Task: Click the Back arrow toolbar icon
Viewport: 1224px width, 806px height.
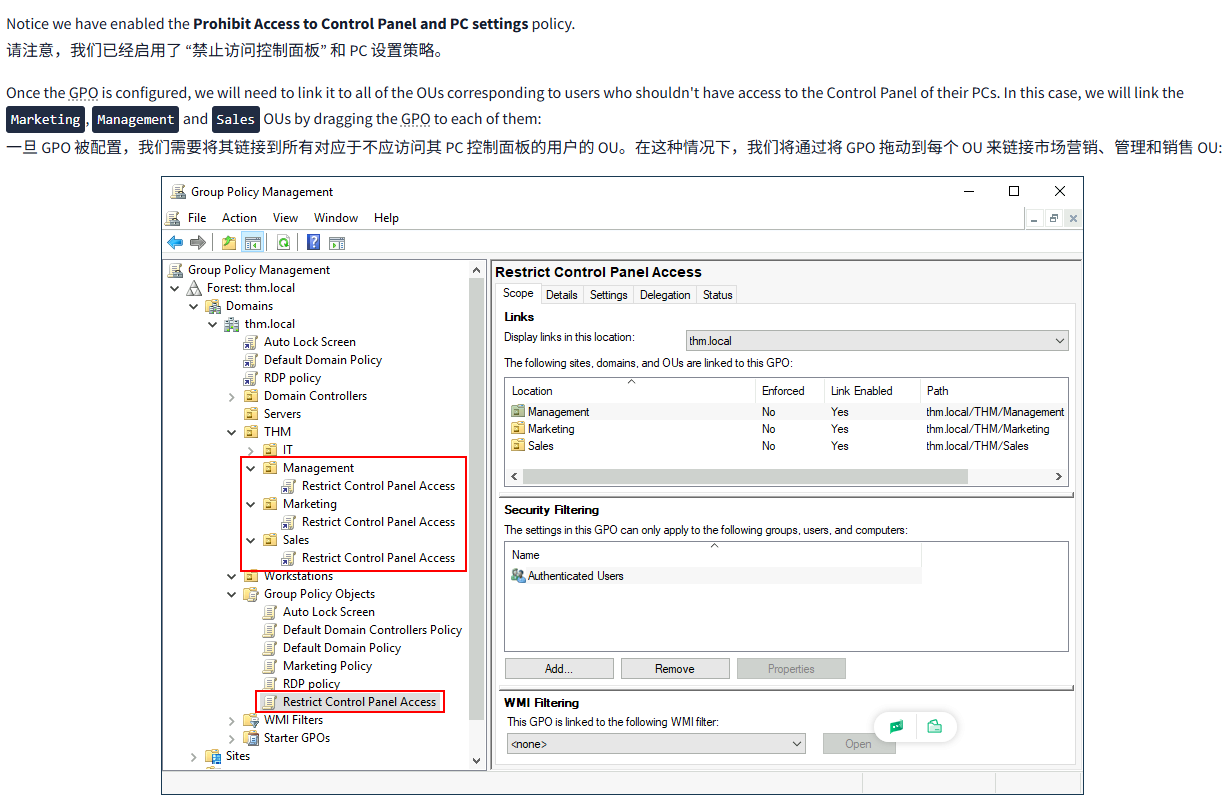Action: pos(175,242)
